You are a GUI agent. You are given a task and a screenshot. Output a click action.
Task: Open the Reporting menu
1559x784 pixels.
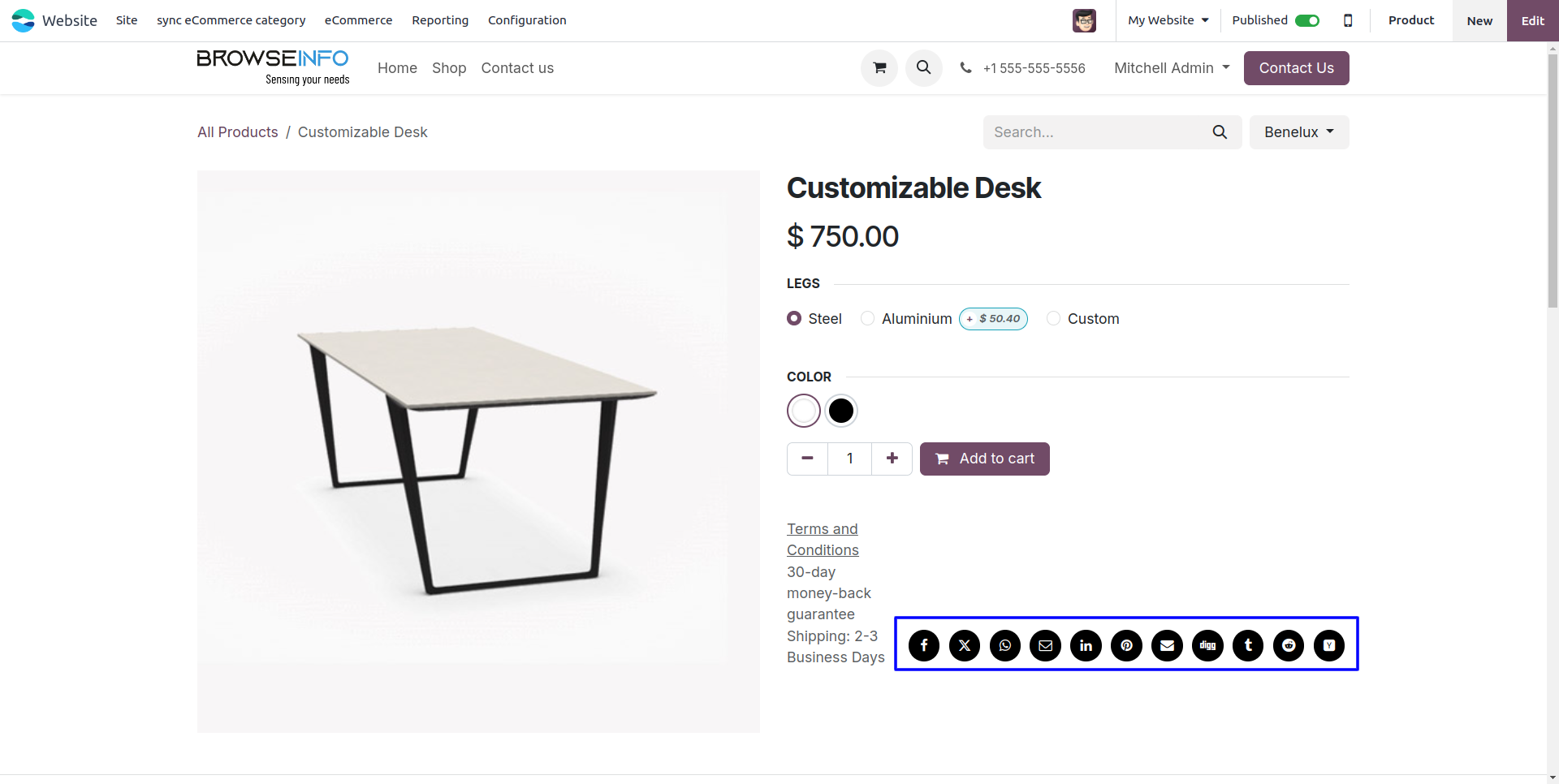[440, 20]
